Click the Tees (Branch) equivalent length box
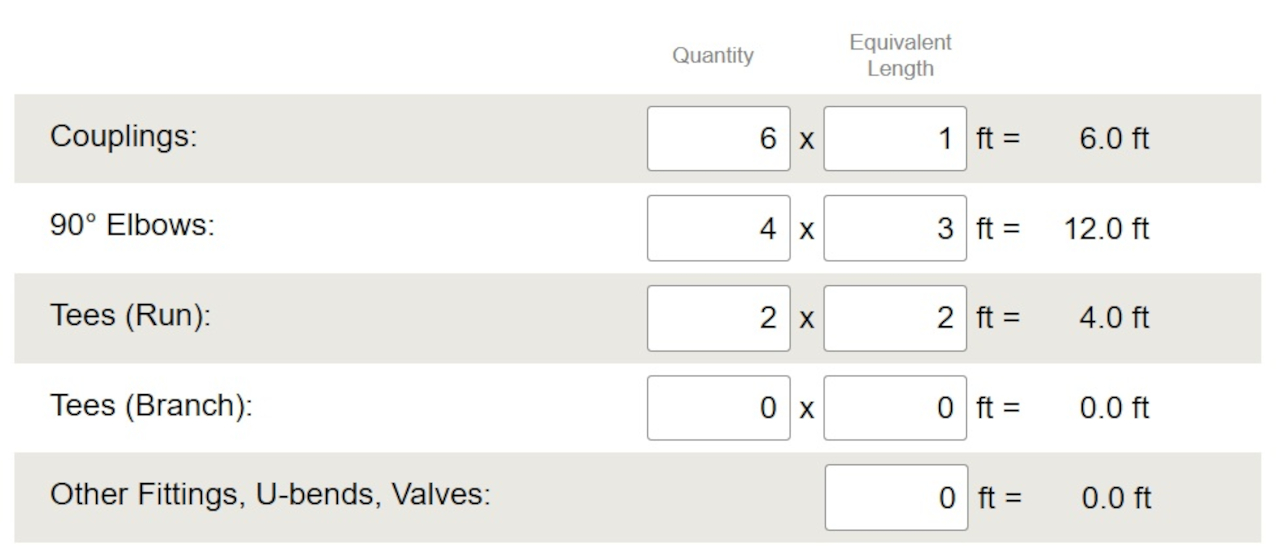The width and height of the screenshot is (1277, 557). point(895,408)
